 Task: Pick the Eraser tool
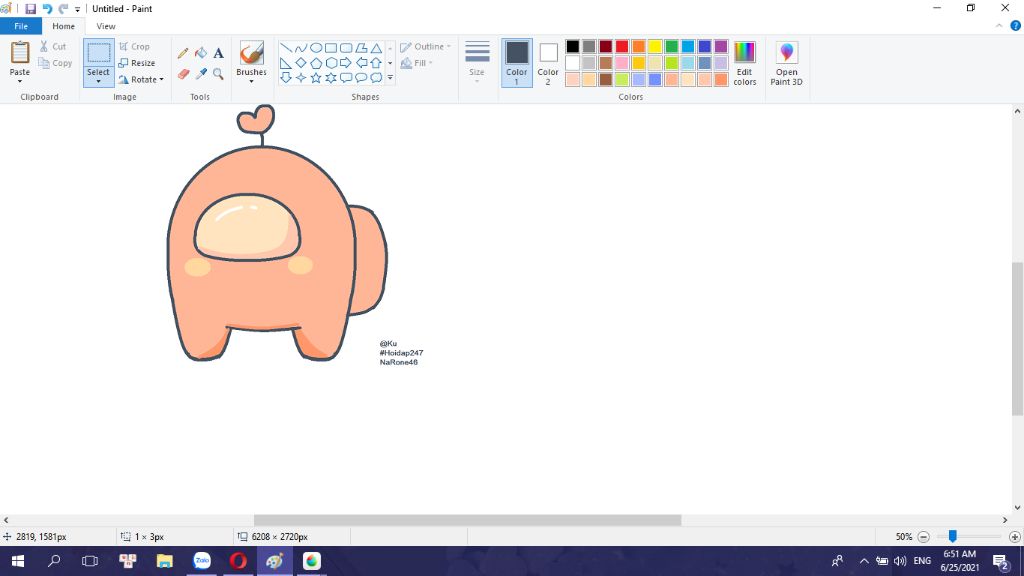tap(183, 74)
